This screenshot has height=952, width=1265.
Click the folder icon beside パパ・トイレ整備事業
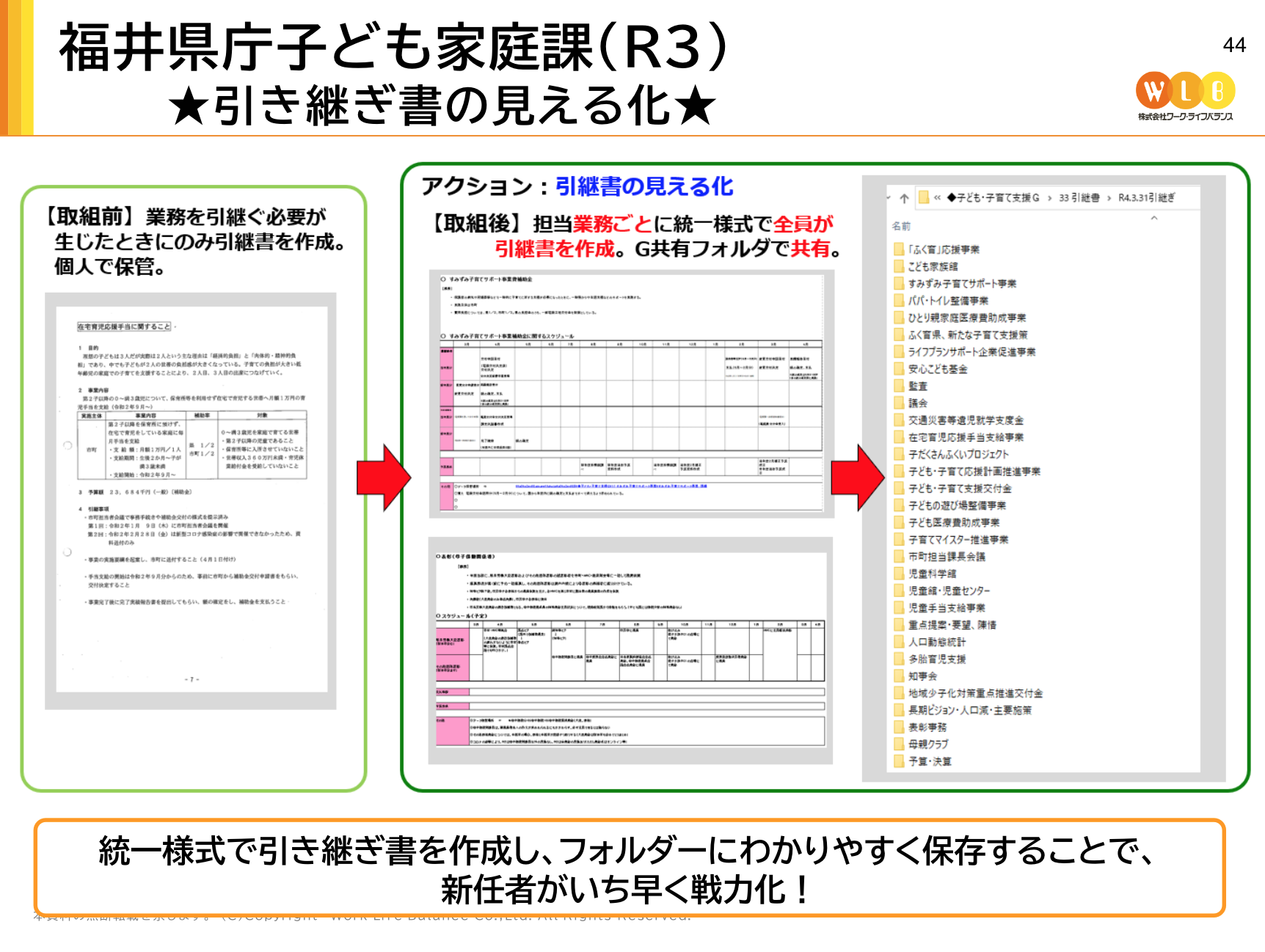tap(899, 301)
